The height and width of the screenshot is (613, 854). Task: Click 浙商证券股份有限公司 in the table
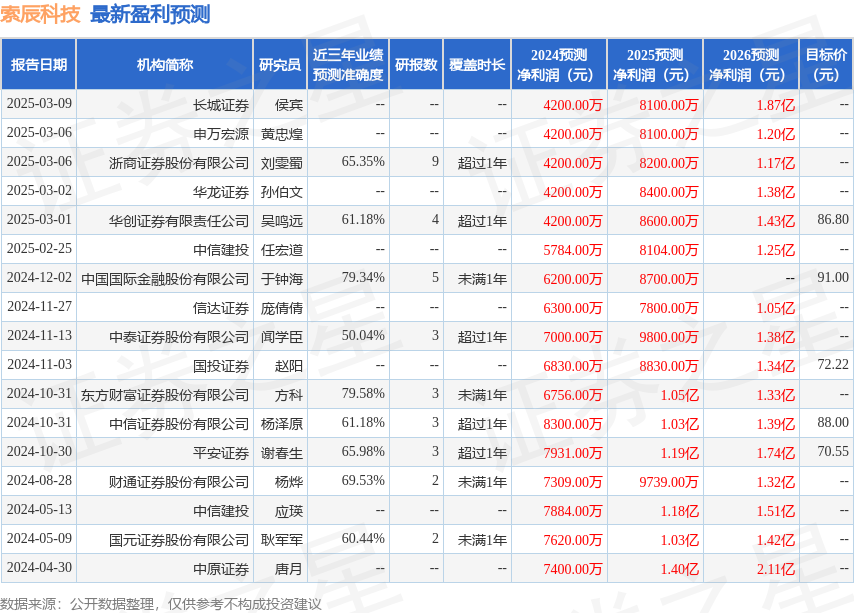[x=179, y=162]
